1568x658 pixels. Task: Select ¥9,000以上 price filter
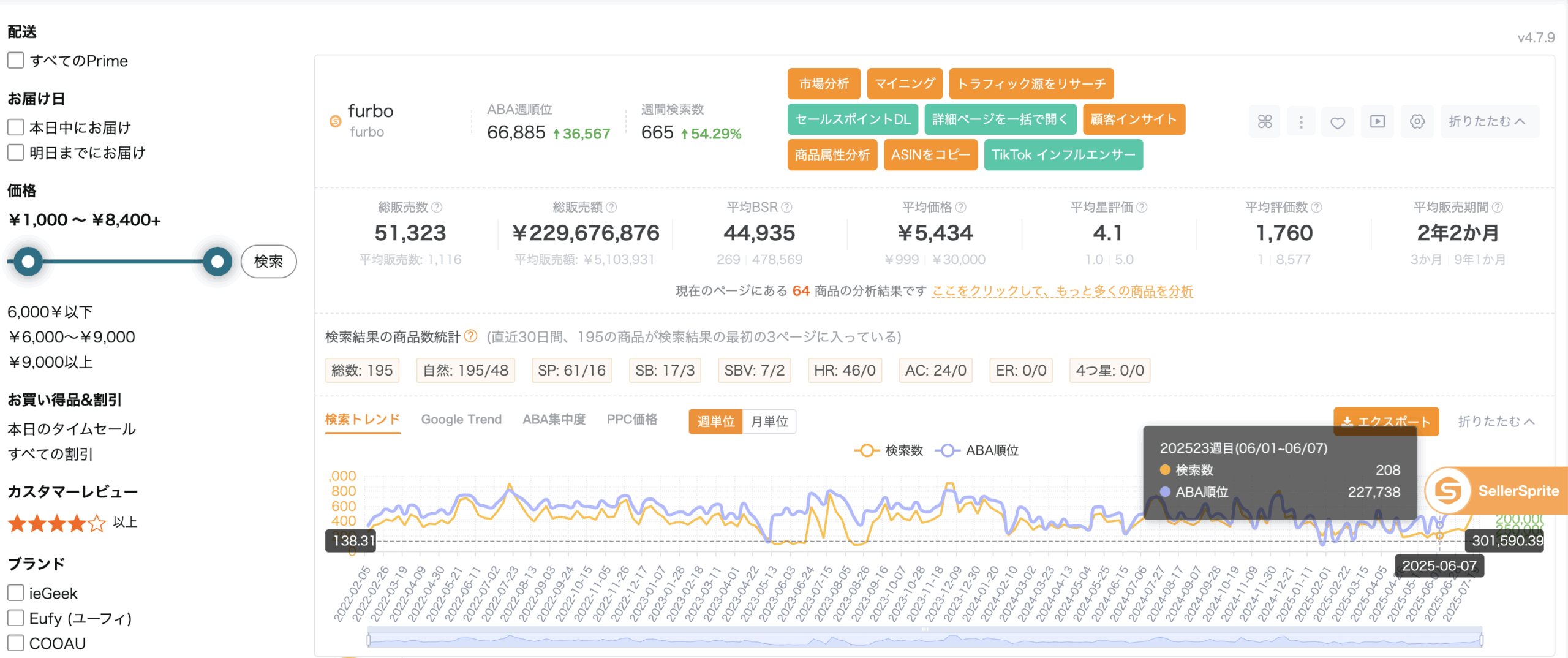[50, 362]
